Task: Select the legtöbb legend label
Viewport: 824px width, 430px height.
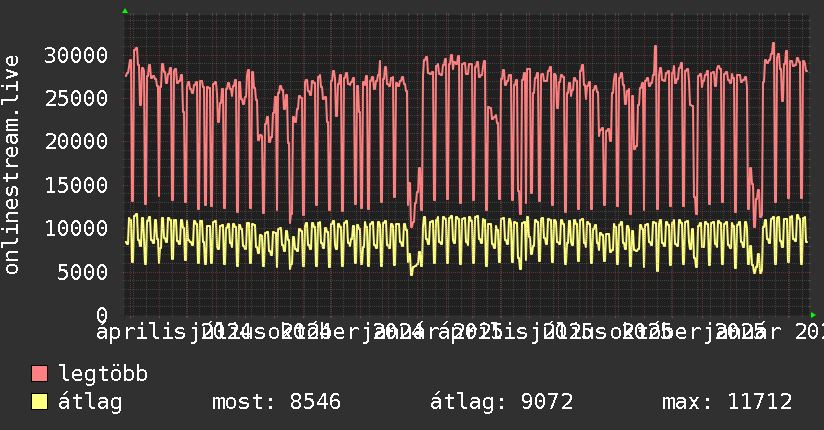Action: tap(104, 375)
